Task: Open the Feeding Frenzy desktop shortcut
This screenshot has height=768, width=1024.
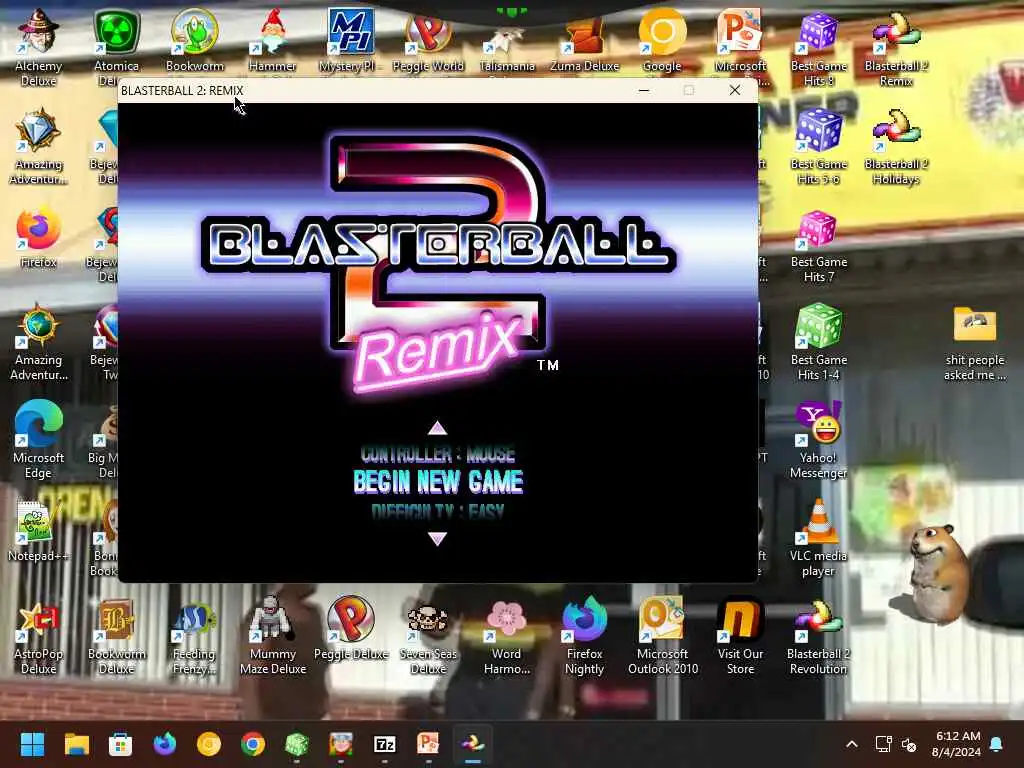Action: click(195, 636)
